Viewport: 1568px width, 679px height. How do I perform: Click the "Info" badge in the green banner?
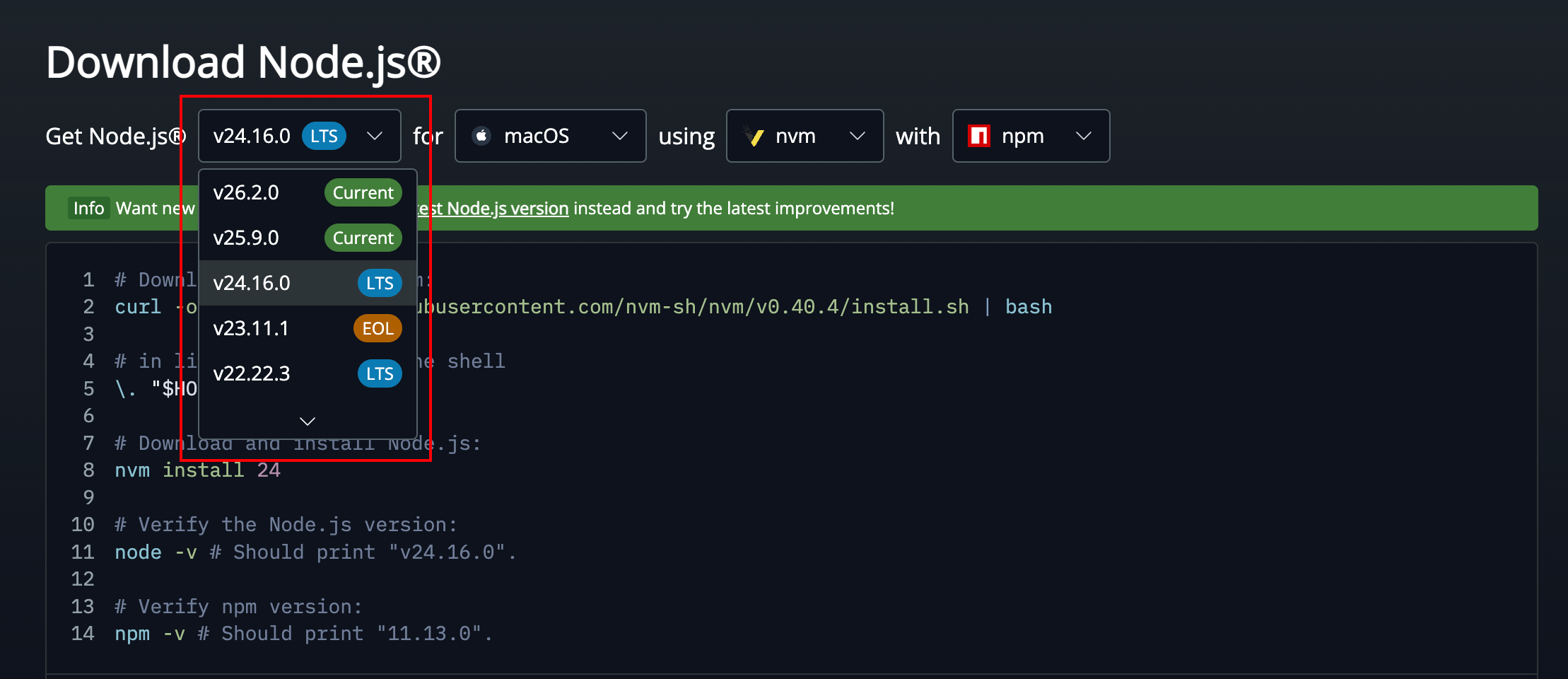coord(89,208)
